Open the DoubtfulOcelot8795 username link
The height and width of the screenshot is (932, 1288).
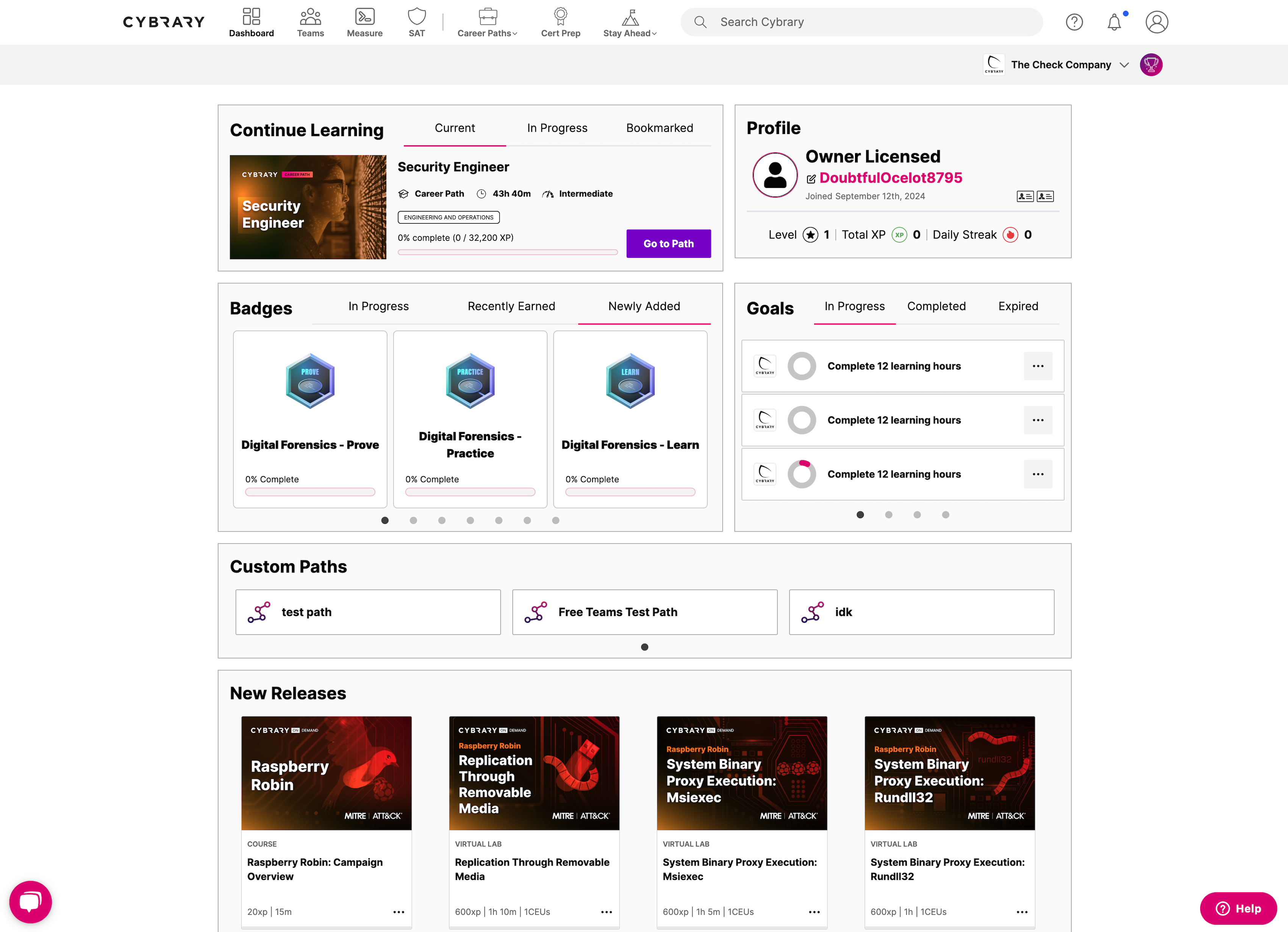891,178
